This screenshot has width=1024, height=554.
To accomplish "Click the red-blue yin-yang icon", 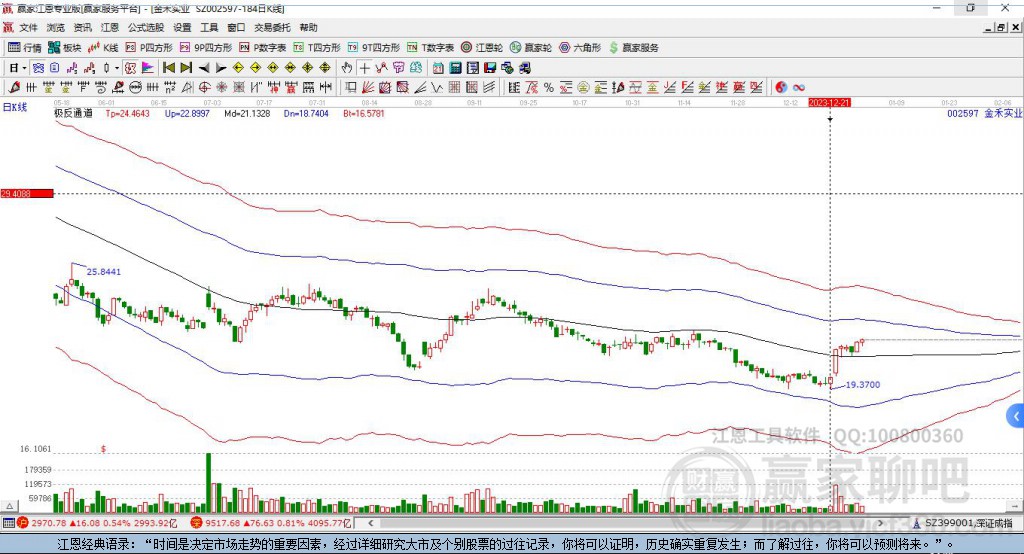I will coord(781,87).
